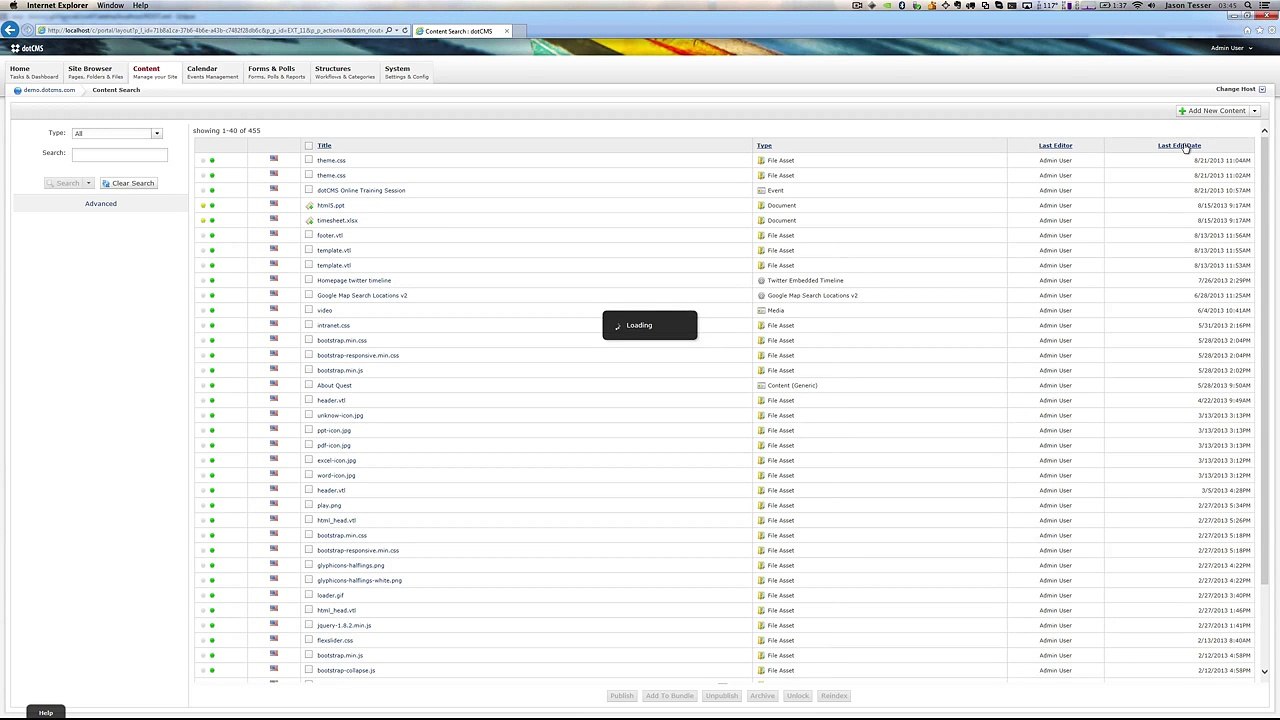This screenshot has height=720, width=1280.
Task: Click the Help button at bottom left
Action: point(46,713)
